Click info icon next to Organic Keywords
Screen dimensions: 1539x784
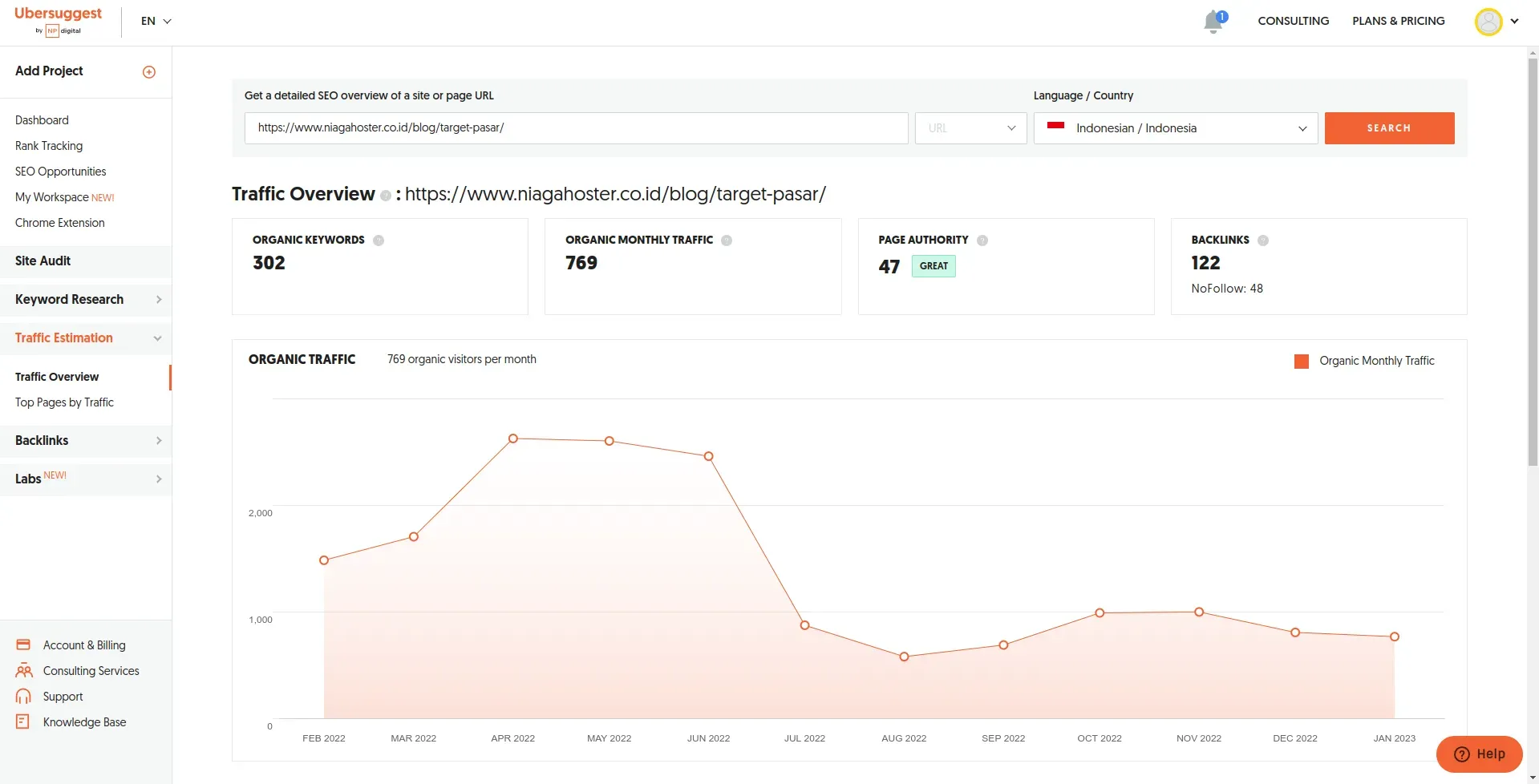click(379, 240)
